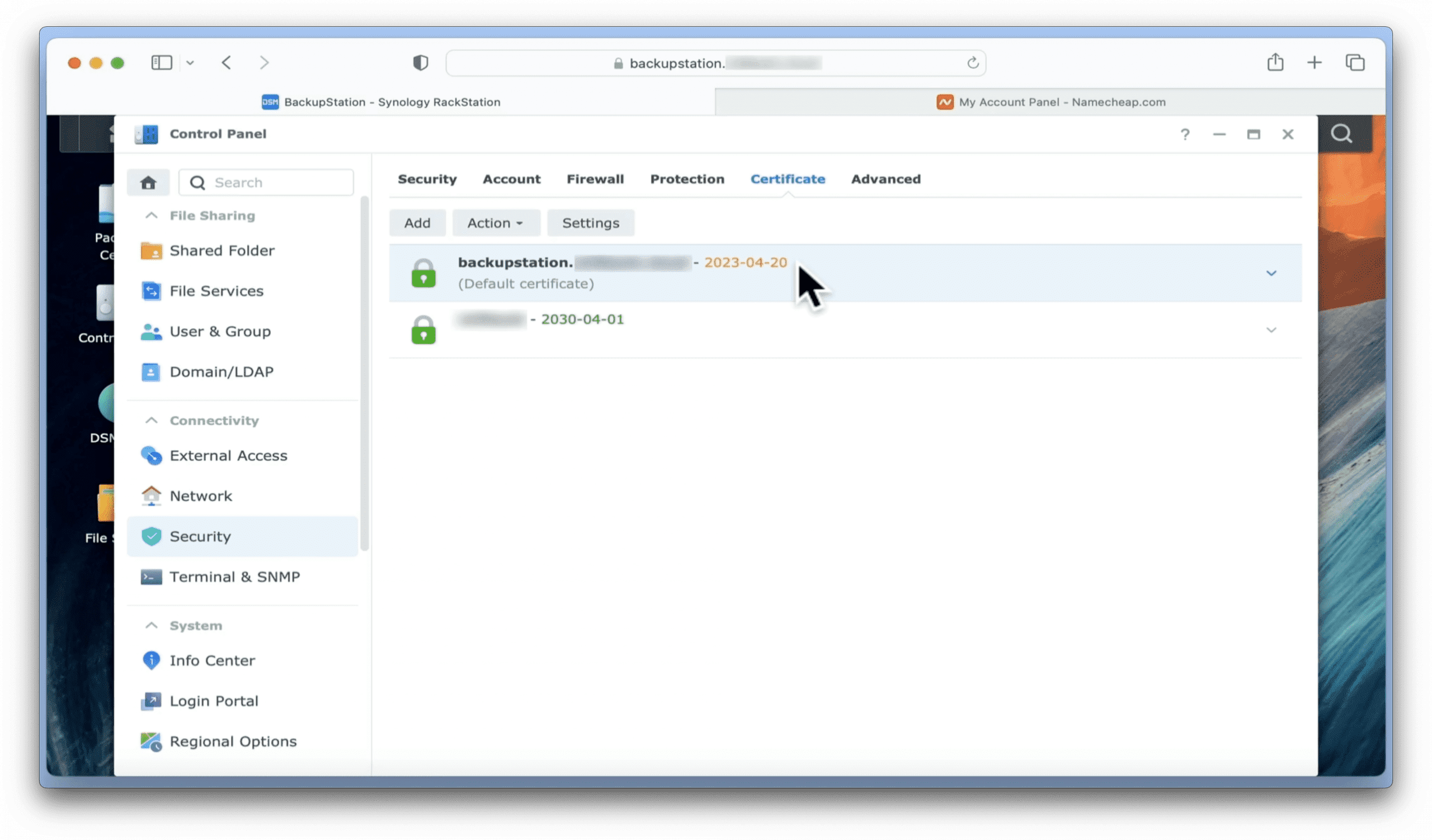
Task: Click the green lock of the 2030-04-01 certificate
Action: [x=423, y=329]
